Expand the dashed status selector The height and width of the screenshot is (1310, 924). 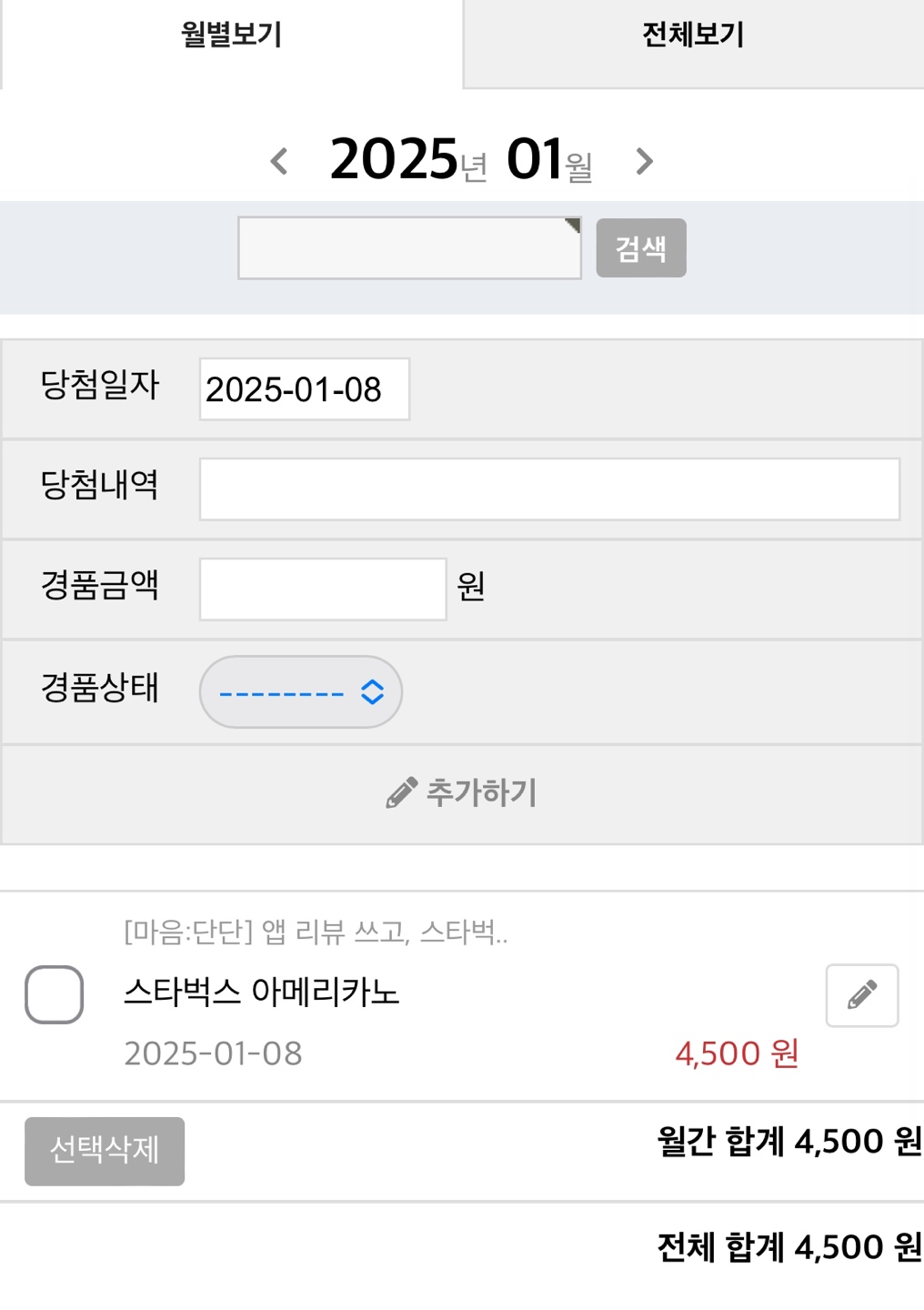tap(301, 691)
